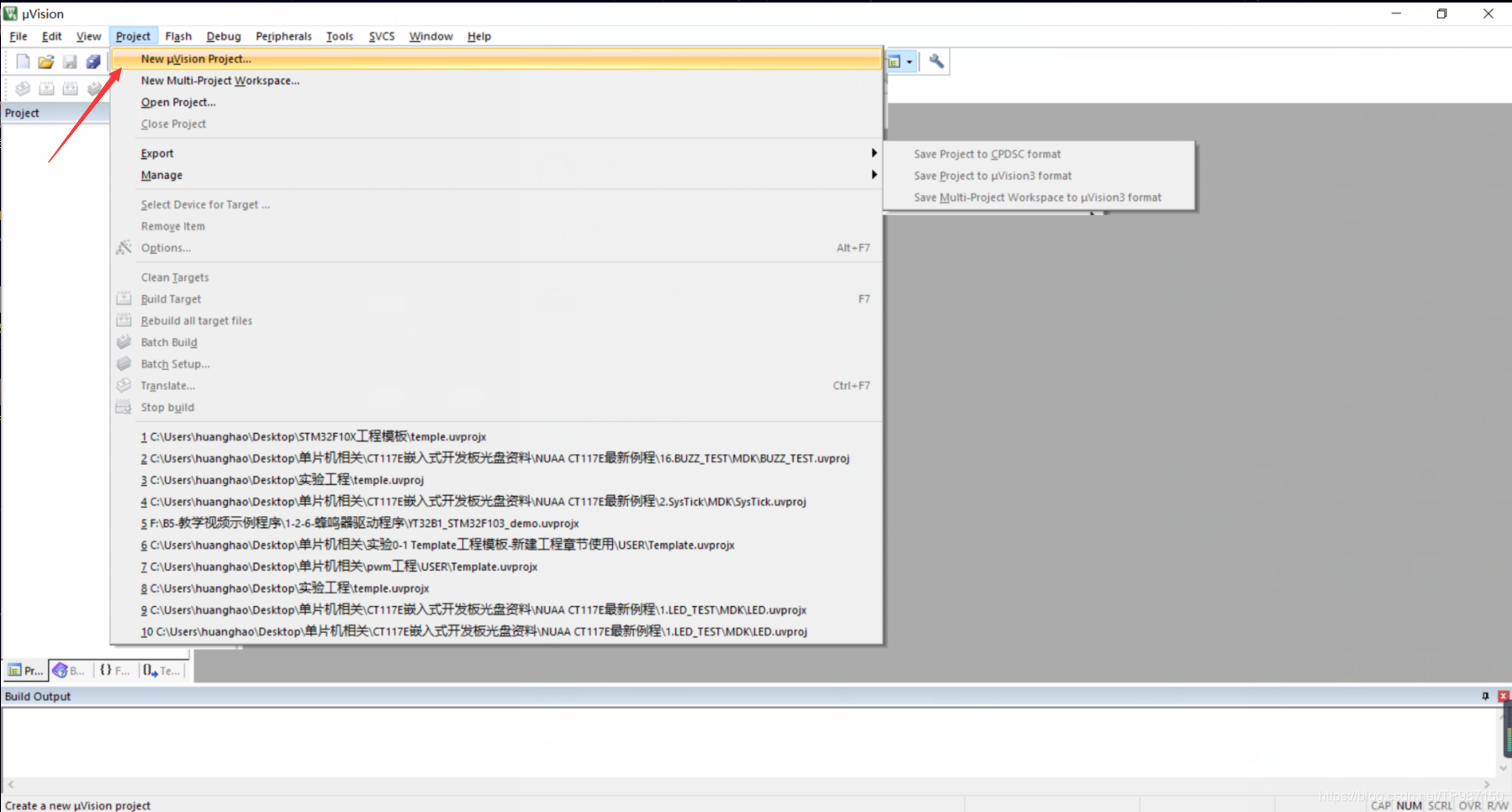This screenshot has width=1512, height=812.
Task: Open the Peripherals menu
Action: 283,36
